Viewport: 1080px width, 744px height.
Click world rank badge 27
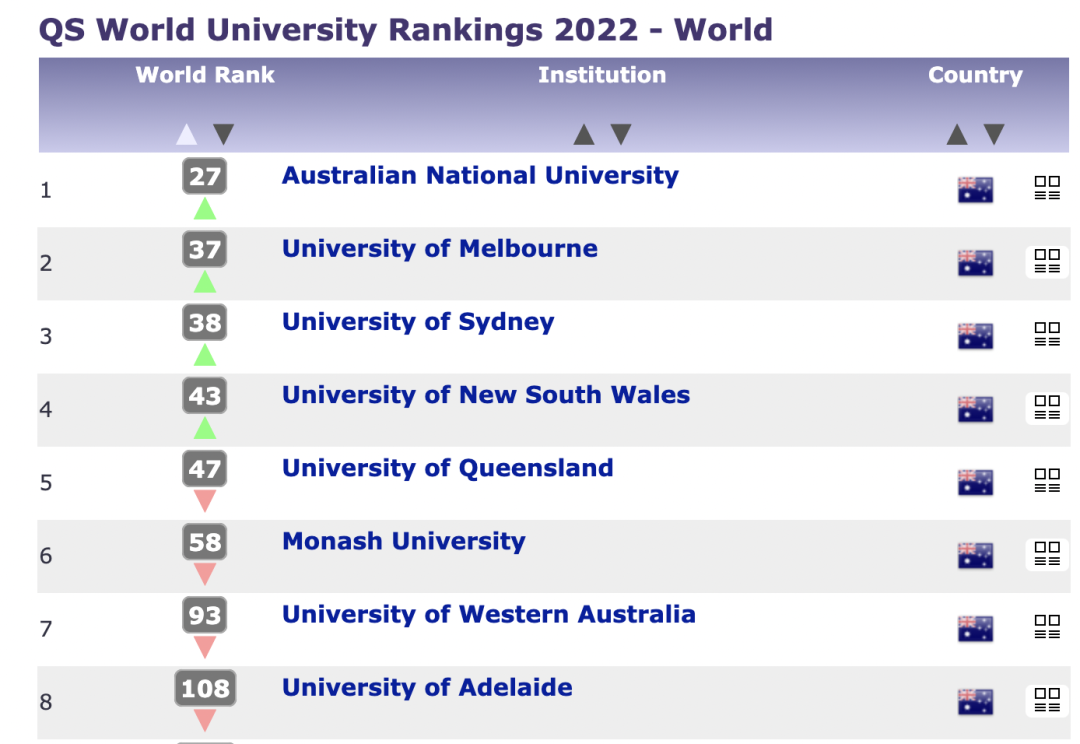click(x=205, y=176)
